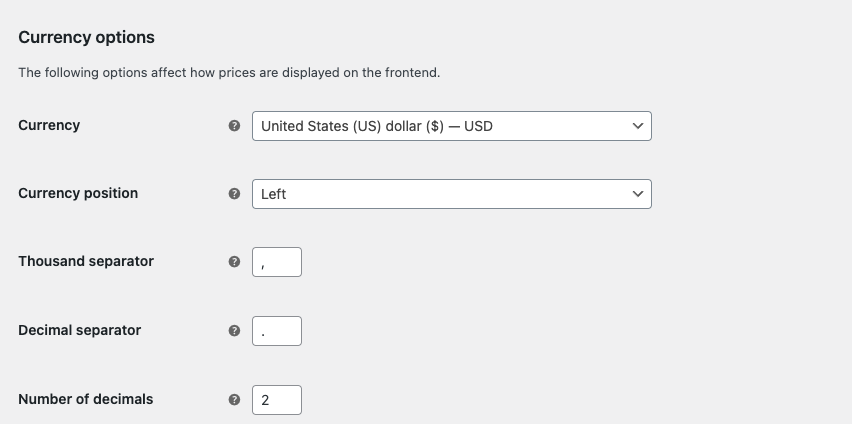Open the Currency dropdown showing US dollar

tap(452, 126)
